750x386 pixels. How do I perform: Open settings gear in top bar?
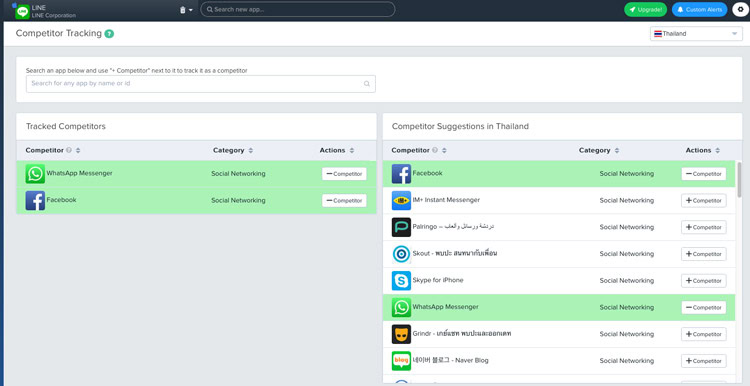tap(740, 10)
